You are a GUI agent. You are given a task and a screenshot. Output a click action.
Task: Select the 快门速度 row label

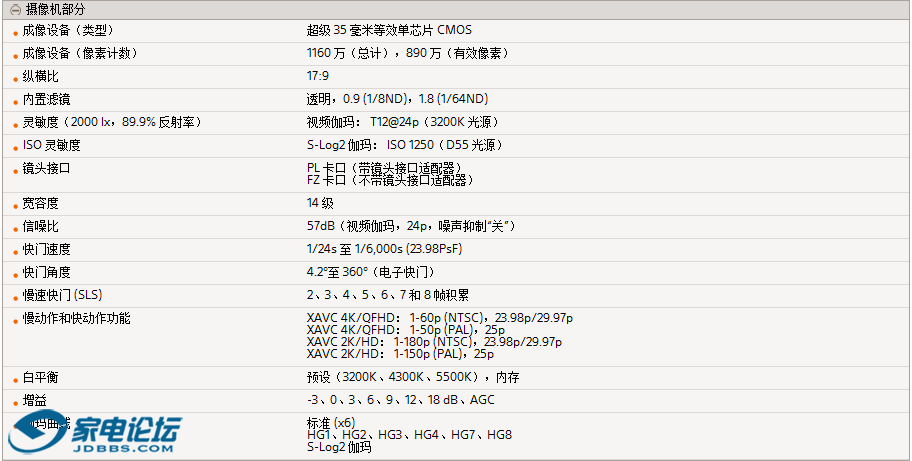pyautogui.click(x=47, y=249)
